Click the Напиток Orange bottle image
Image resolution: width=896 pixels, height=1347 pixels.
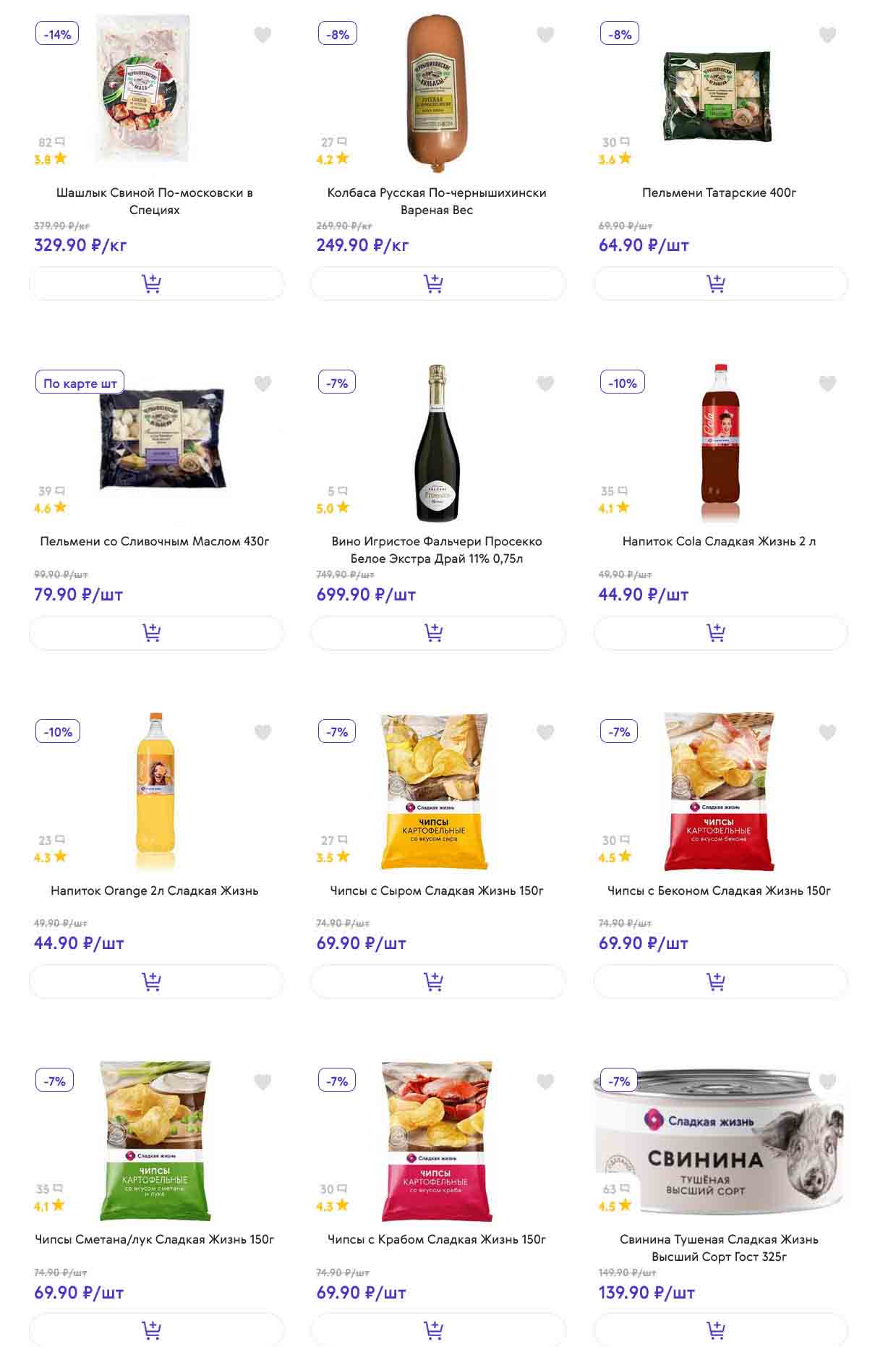pos(155,791)
